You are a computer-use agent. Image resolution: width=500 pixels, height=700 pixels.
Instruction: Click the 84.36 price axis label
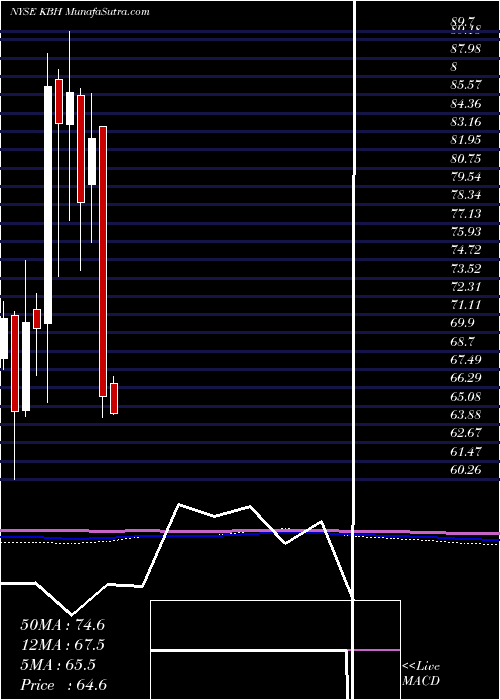pos(466,104)
